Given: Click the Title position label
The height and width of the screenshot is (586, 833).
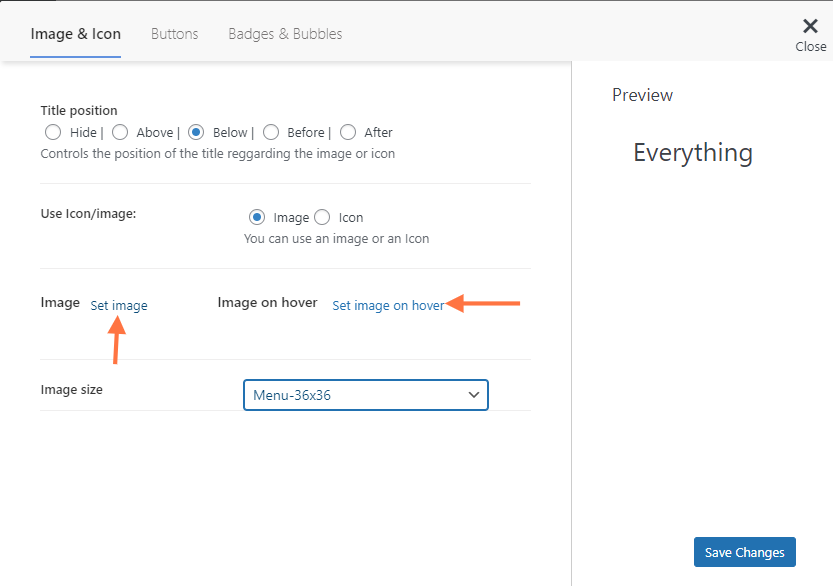Looking at the screenshot, I should tap(79, 111).
